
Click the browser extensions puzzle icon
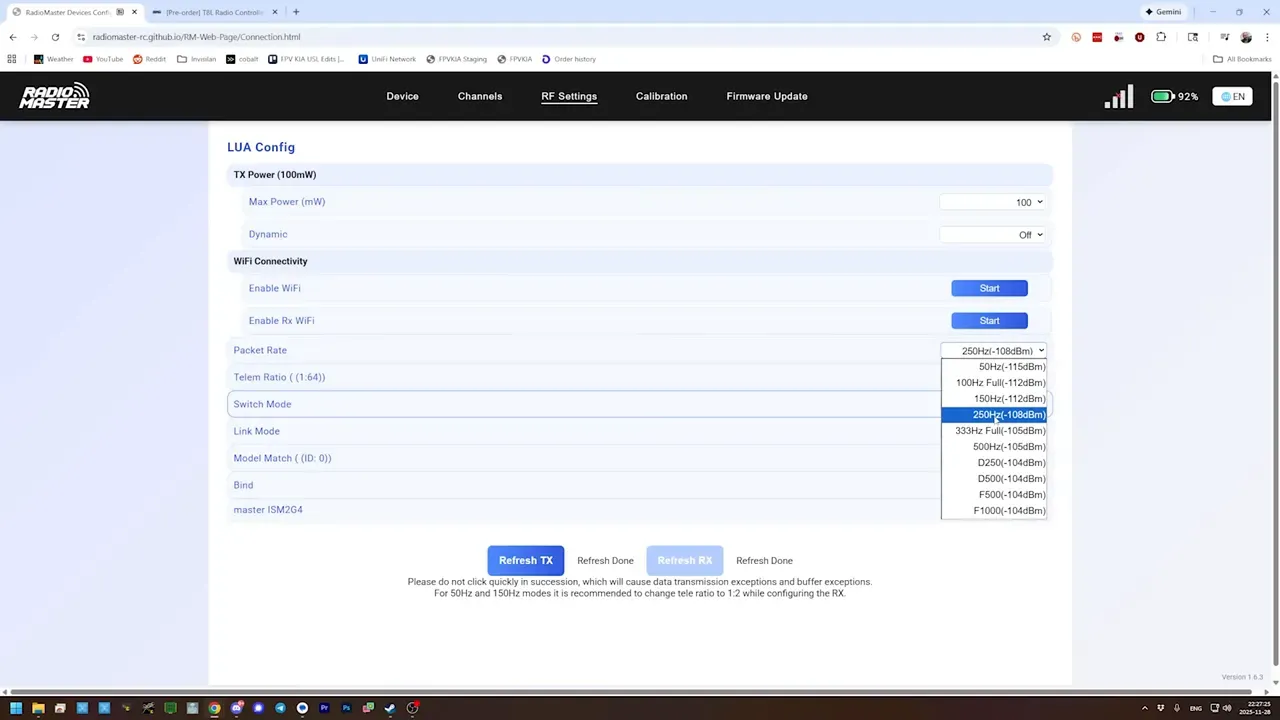1161,37
